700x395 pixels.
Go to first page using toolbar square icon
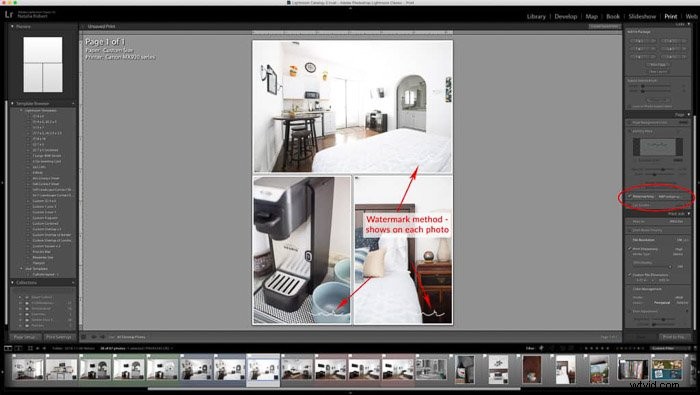tap(84, 337)
